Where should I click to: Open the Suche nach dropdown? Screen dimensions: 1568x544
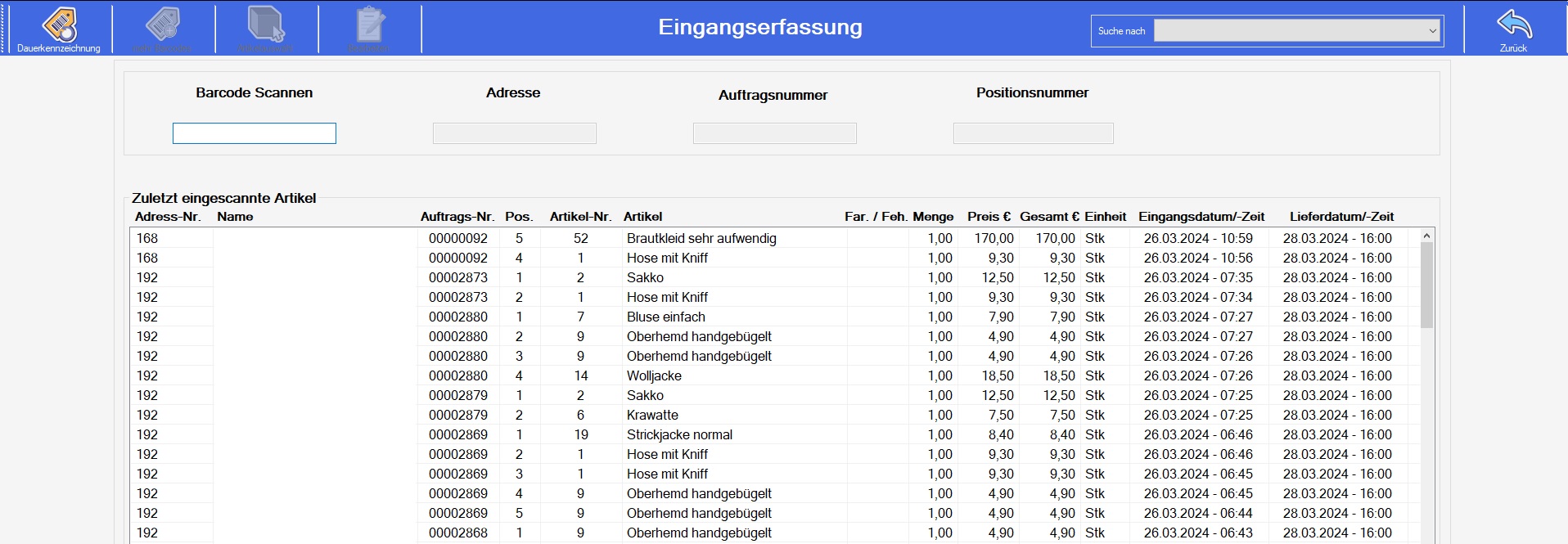click(1297, 31)
